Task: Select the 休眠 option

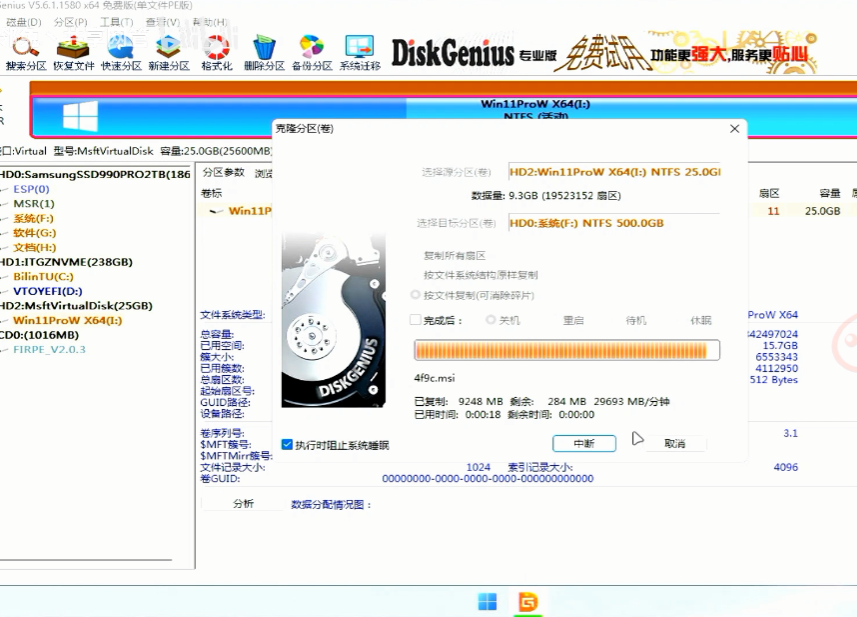Action: (701, 320)
